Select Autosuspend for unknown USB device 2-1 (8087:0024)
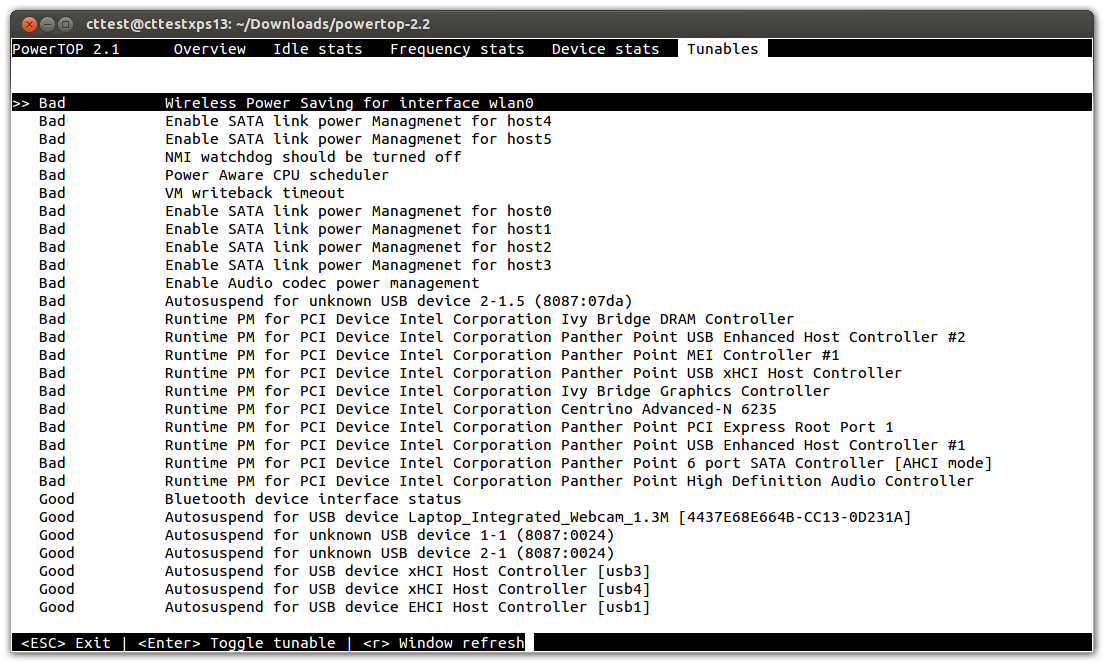 click(x=552, y=553)
